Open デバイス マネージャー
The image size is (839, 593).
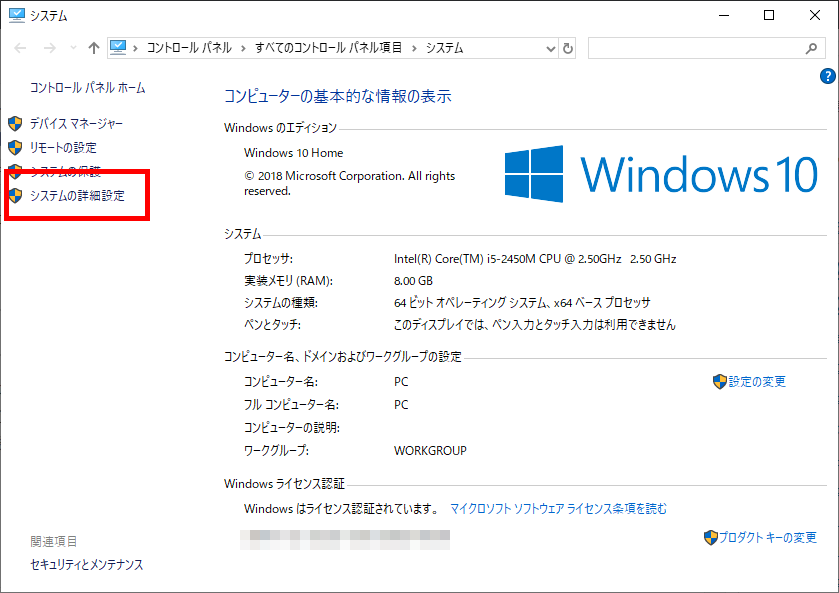pyautogui.click(x=77, y=124)
